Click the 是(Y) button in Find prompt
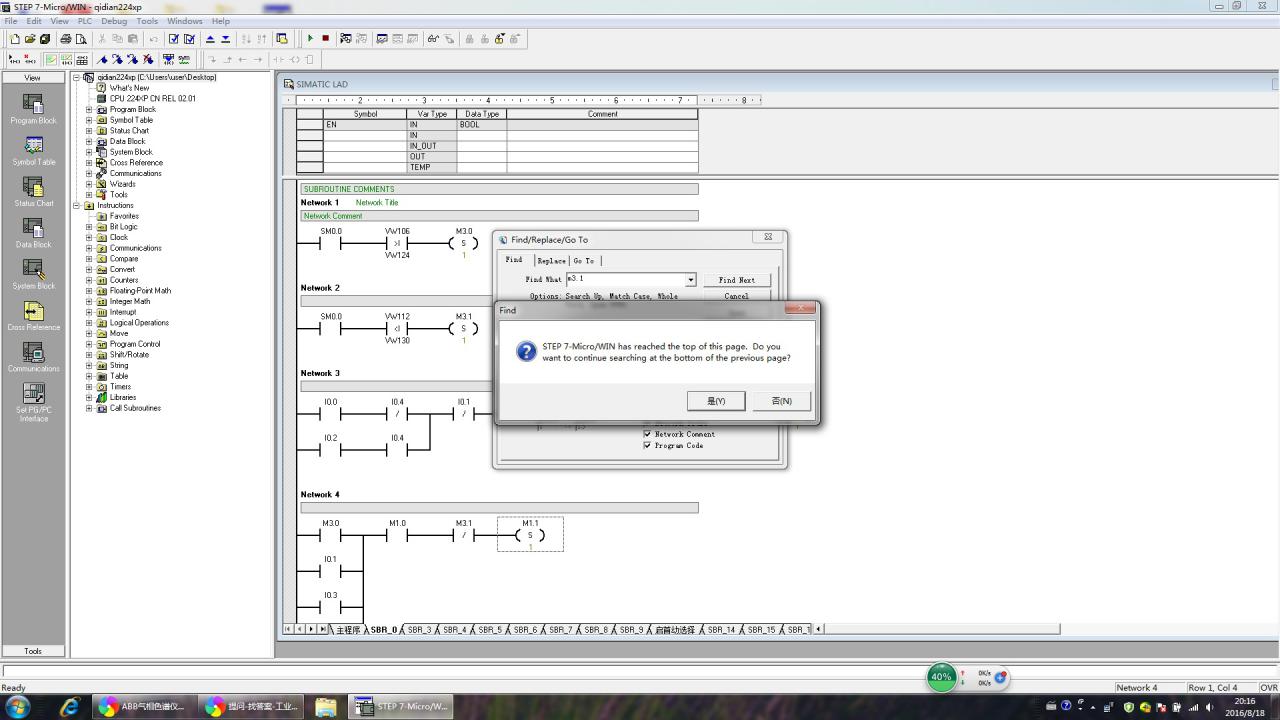The height and width of the screenshot is (720, 1280). pyautogui.click(x=716, y=401)
